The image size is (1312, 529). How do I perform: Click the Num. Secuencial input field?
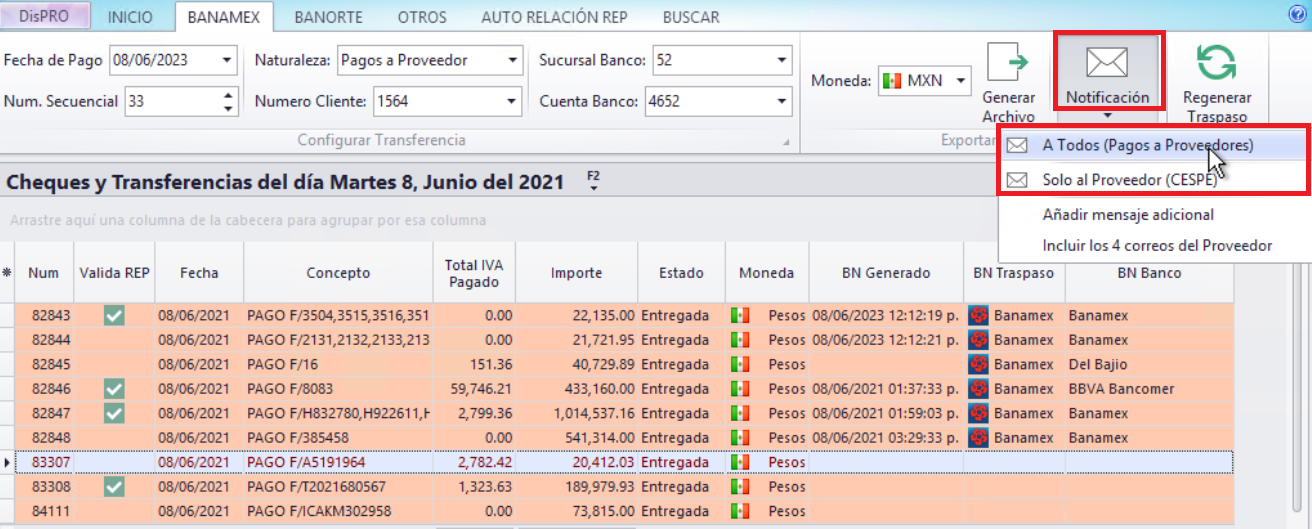pyautogui.click(x=172, y=101)
